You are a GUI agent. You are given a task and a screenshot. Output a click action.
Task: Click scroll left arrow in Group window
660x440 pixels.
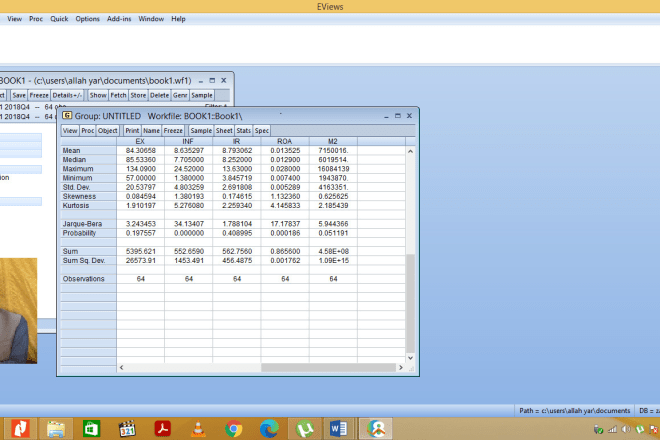click(121, 368)
